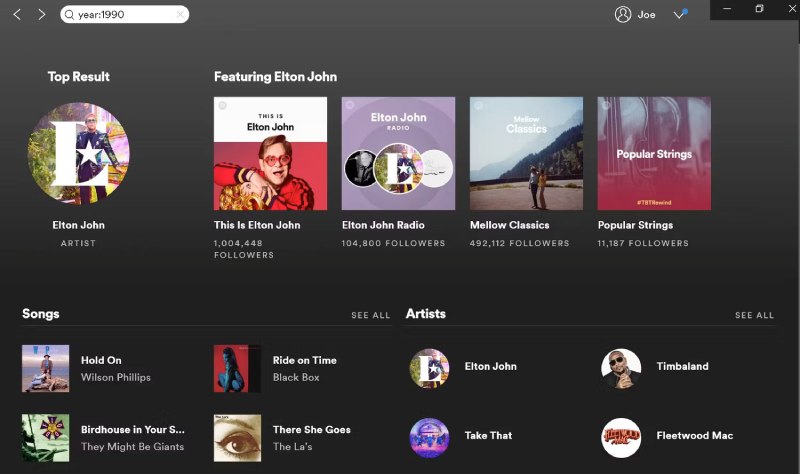Open the Popular Strings playlist cover
The height and width of the screenshot is (474, 800).
tap(654, 153)
